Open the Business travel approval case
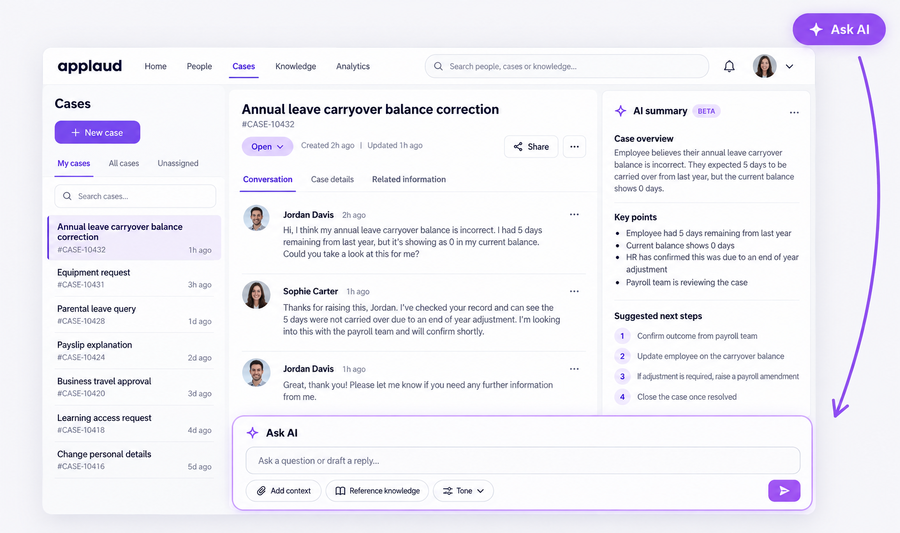Viewport: 900px width, 533px height. (134, 387)
